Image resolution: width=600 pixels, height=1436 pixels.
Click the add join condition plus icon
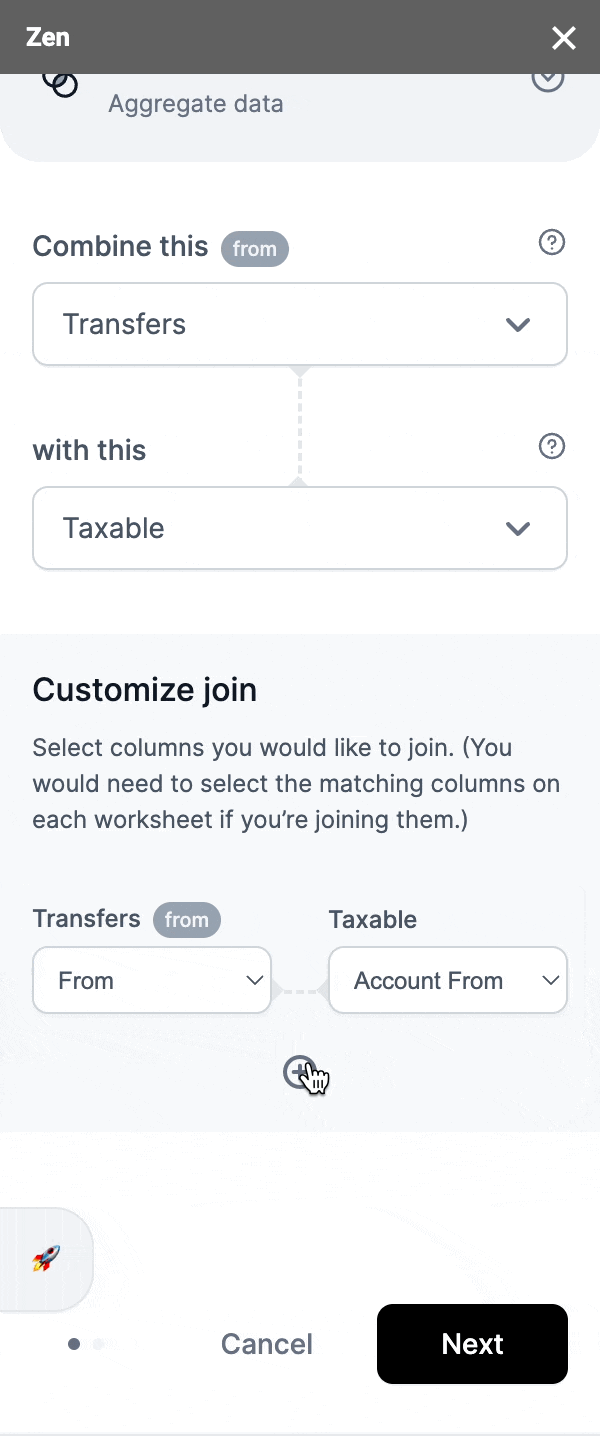click(x=298, y=1073)
